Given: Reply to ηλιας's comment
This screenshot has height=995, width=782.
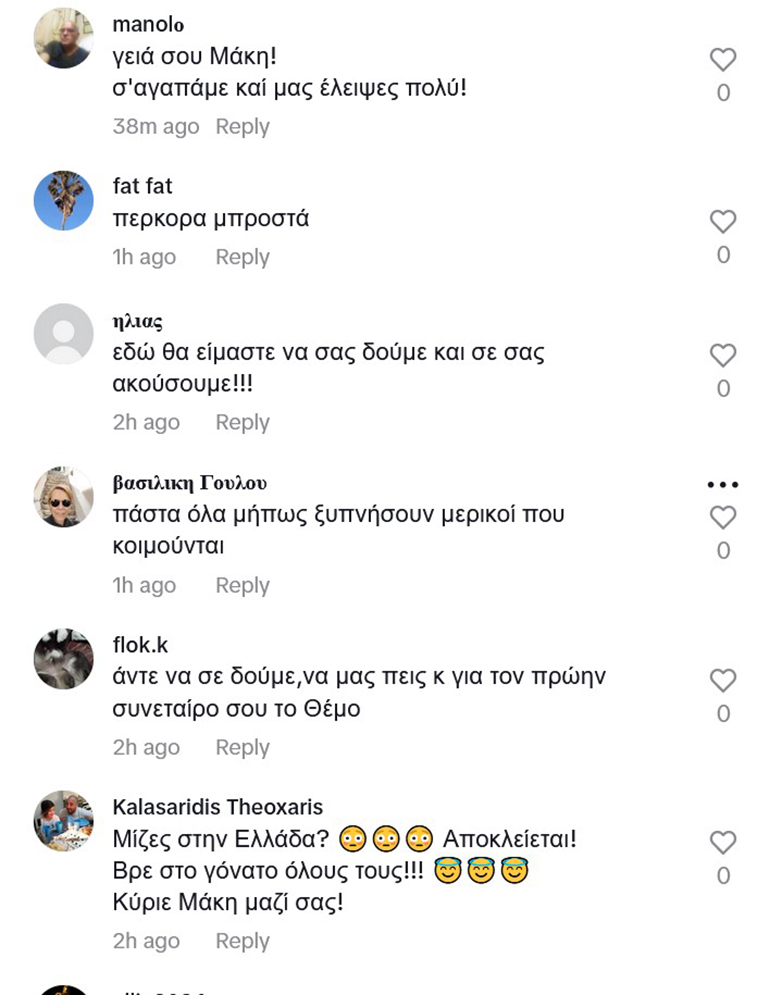Looking at the screenshot, I should 243,422.
